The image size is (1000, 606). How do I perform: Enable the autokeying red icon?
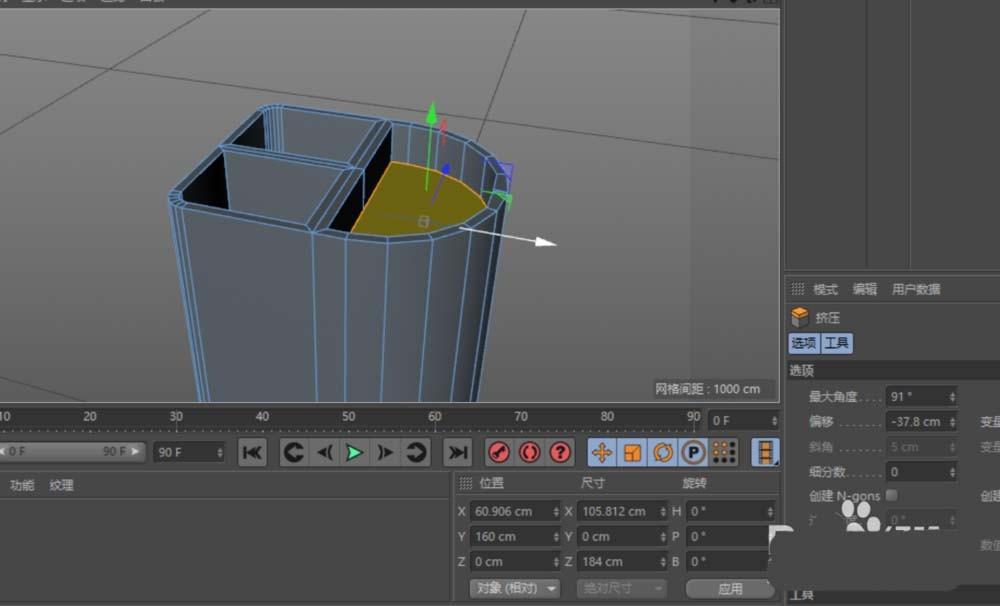(529, 452)
